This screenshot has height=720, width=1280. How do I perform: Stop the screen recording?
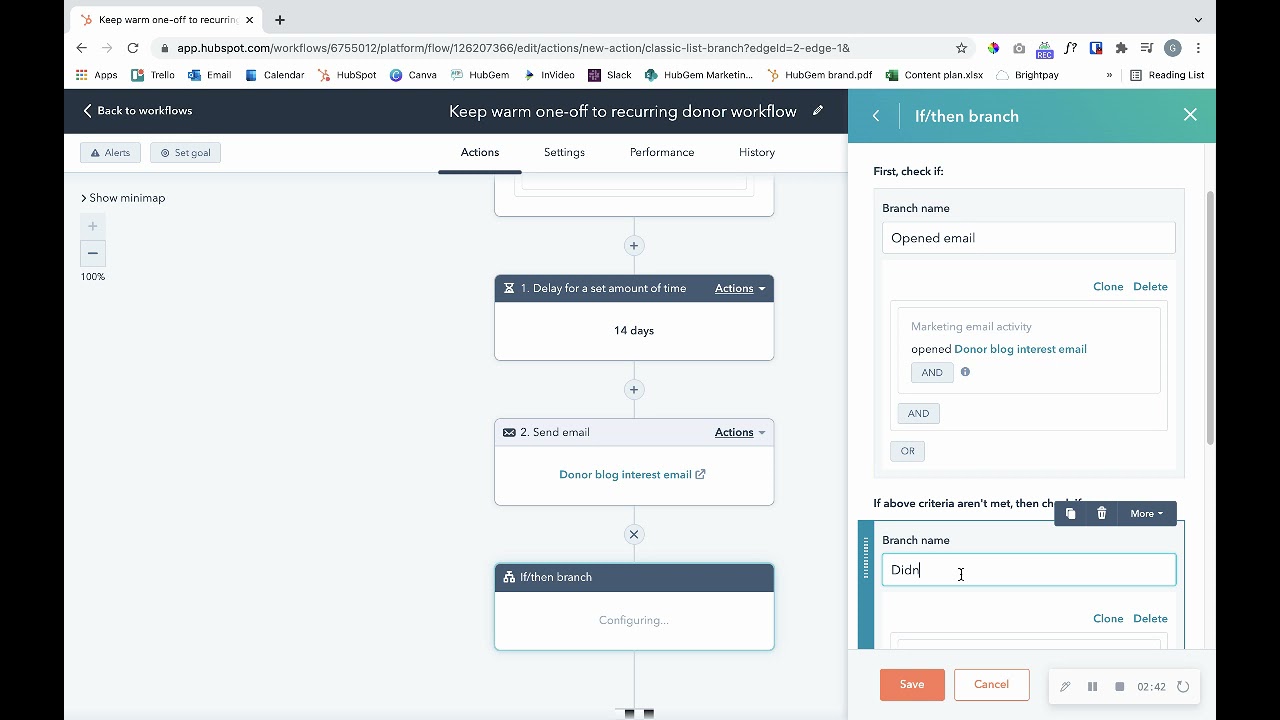1120,686
